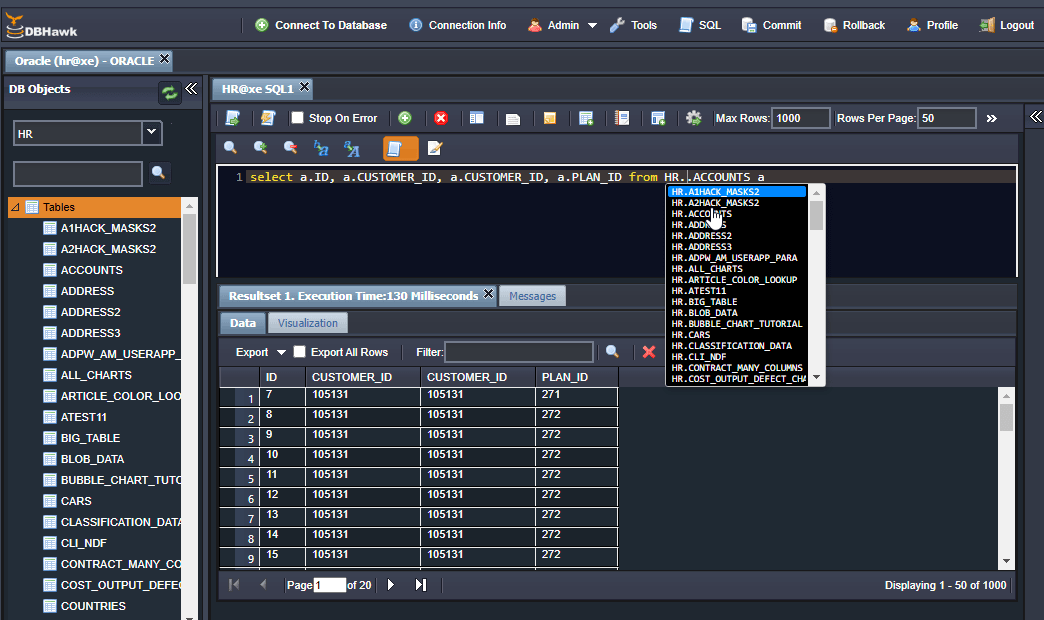This screenshot has width=1044, height=620.
Task: Collapse the Tables tree node
Action: [x=15, y=207]
